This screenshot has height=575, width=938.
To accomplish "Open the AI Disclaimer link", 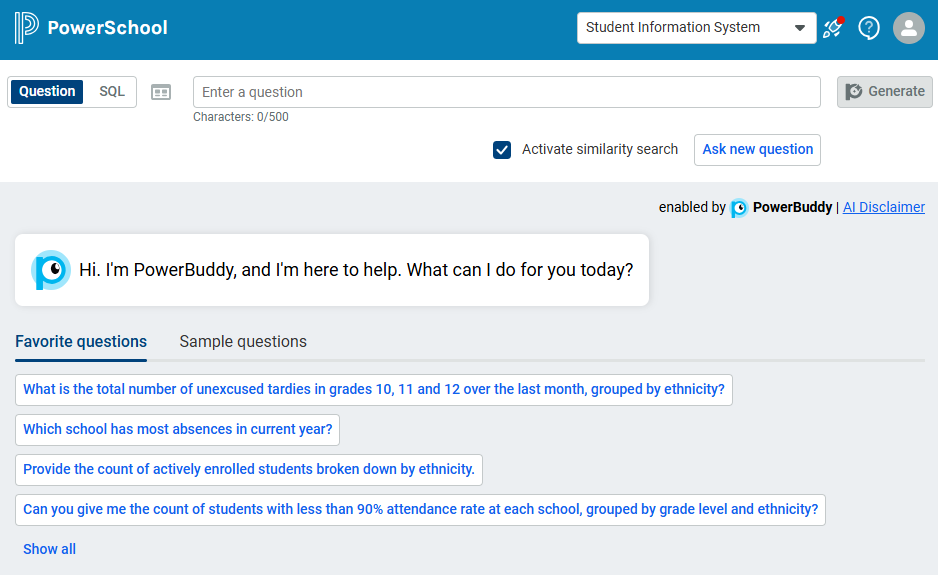I will pos(883,208).
